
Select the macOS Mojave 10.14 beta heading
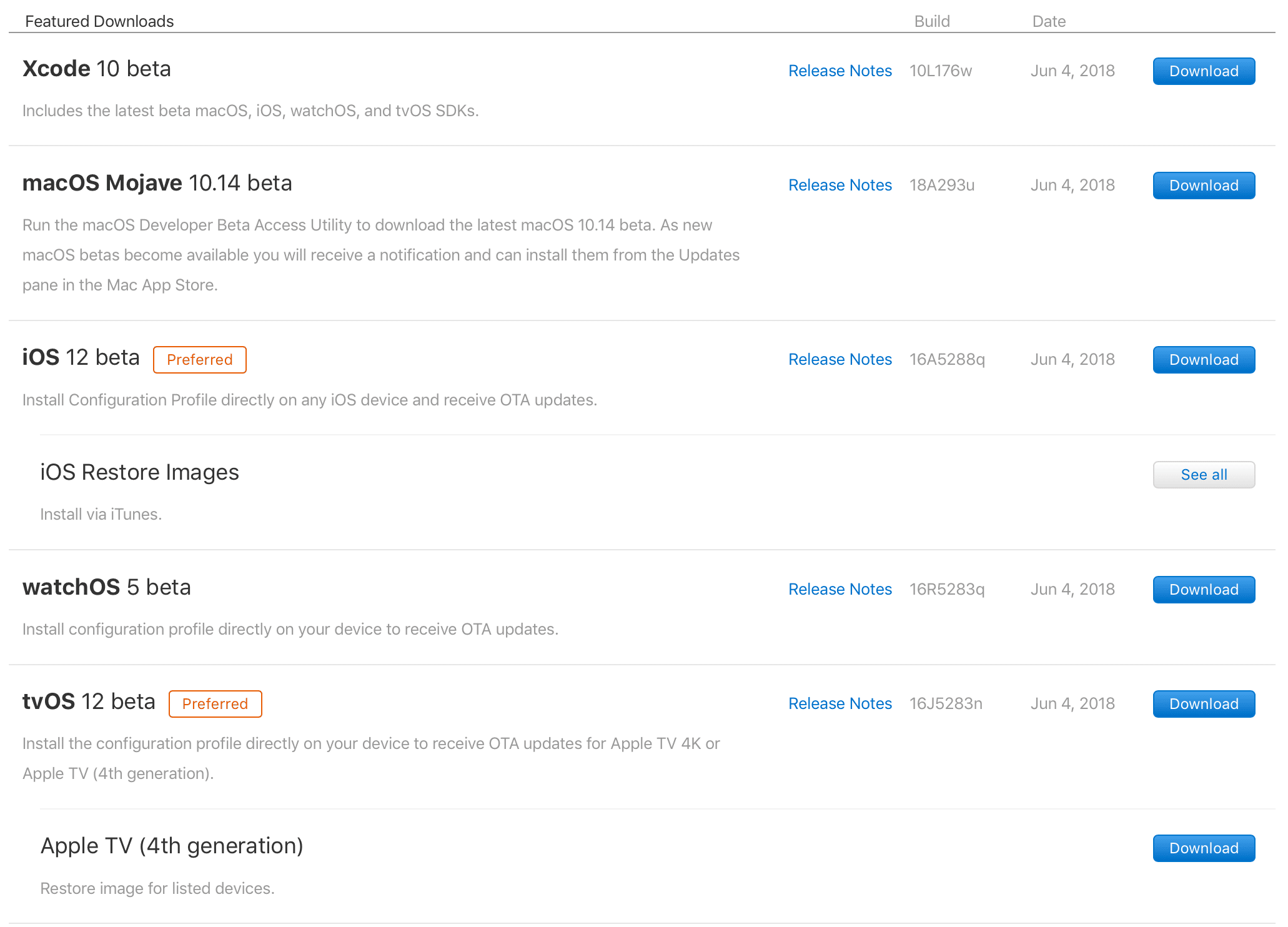click(157, 183)
